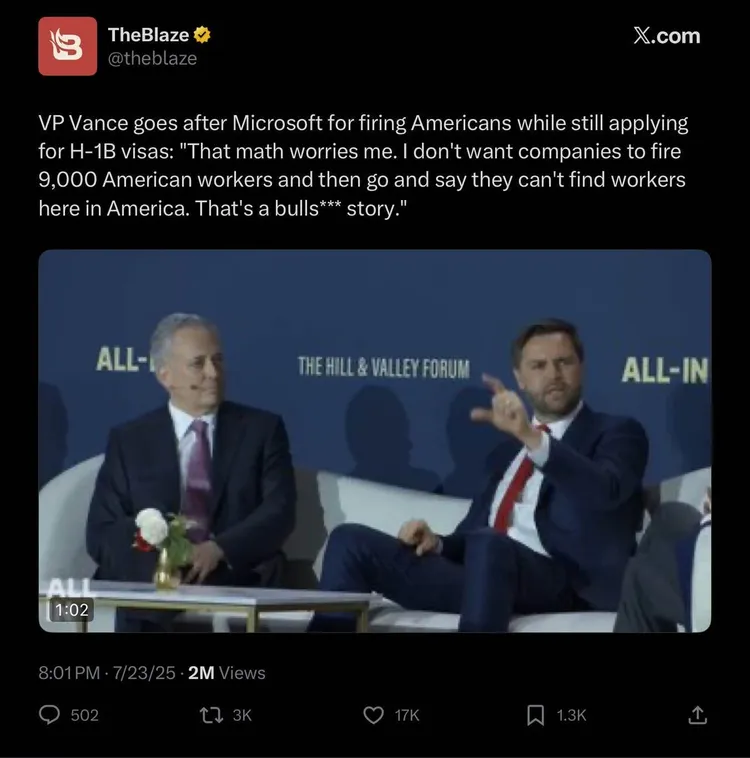Open the 8:01 PM timestamp
The height and width of the screenshot is (758, 750).
[x=69, y=673]
